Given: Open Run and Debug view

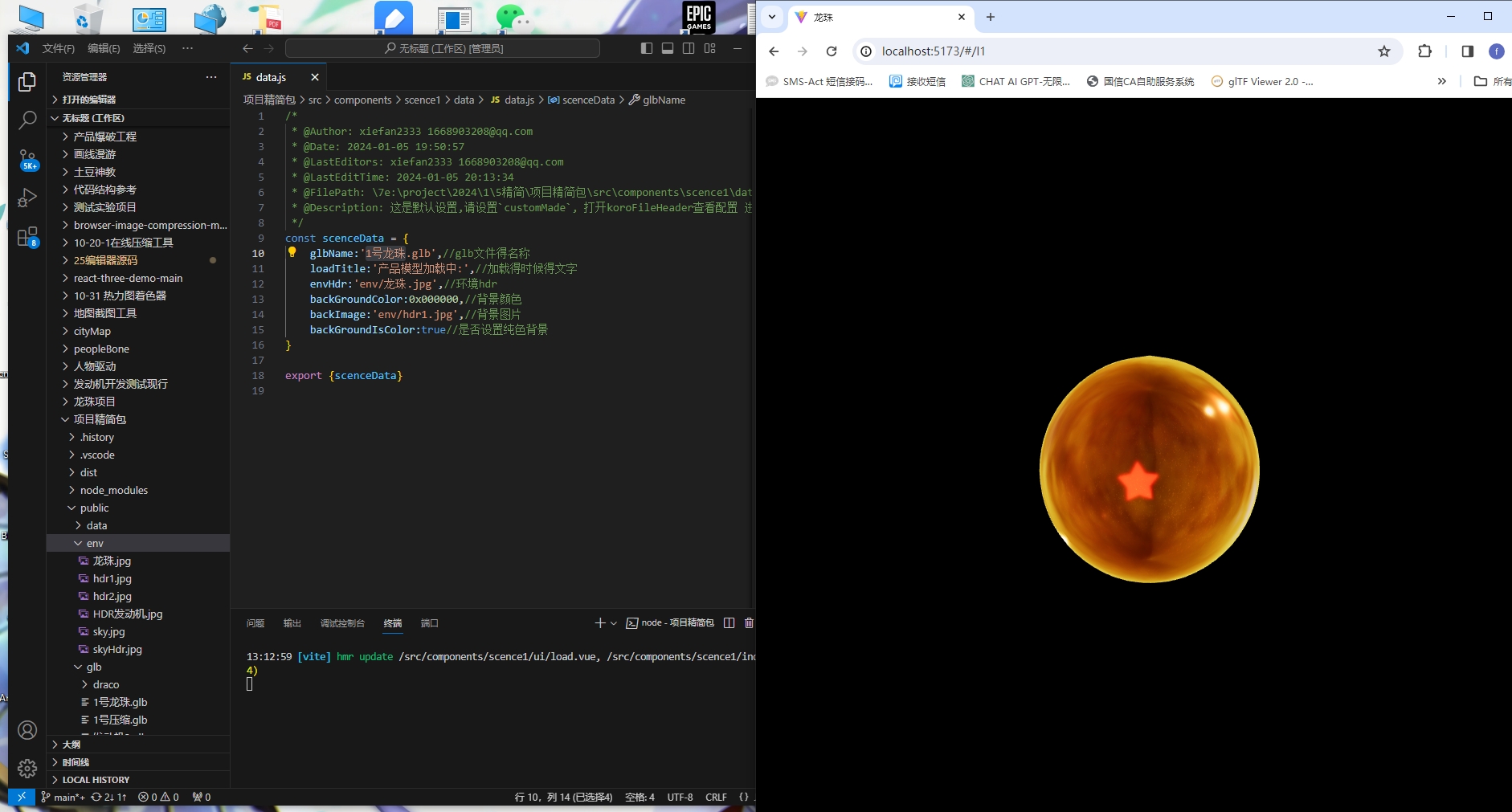Looking at the screenshot, I should 27,198.
